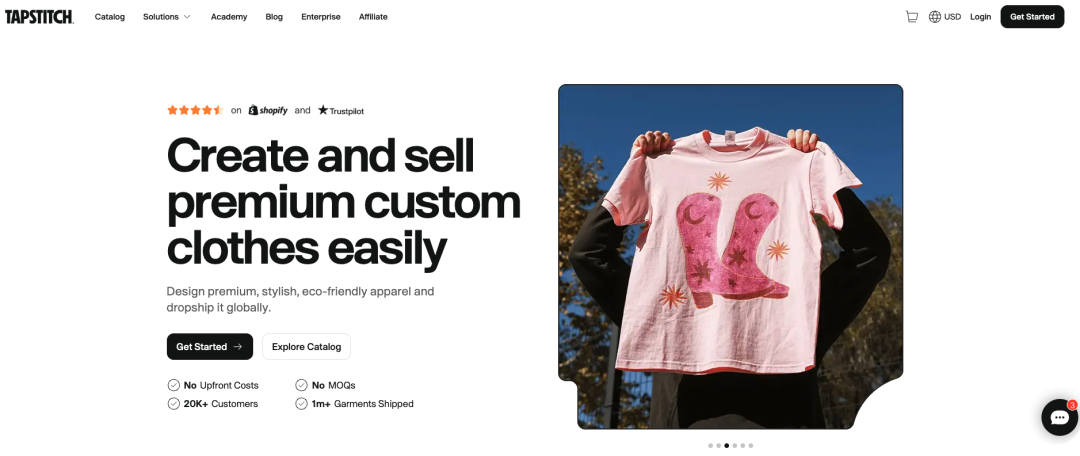Image resolution: width=1080 pixels, height=456 pixels.
Task: Open the shopping cart icon
Action: [x=911, y=17]
